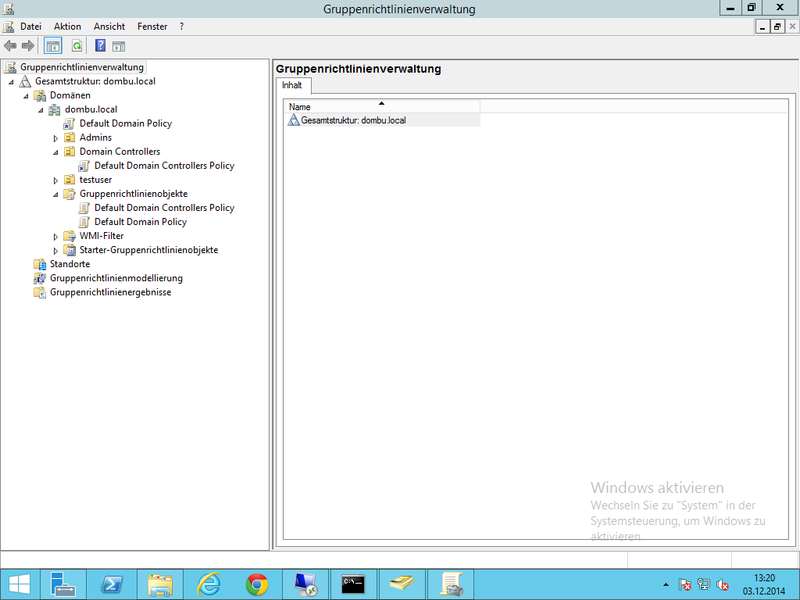Open Gruppenrichtlinienergebnisse tree item
The height and width of the screenshot is (600, 800).
tap(110, 292)
